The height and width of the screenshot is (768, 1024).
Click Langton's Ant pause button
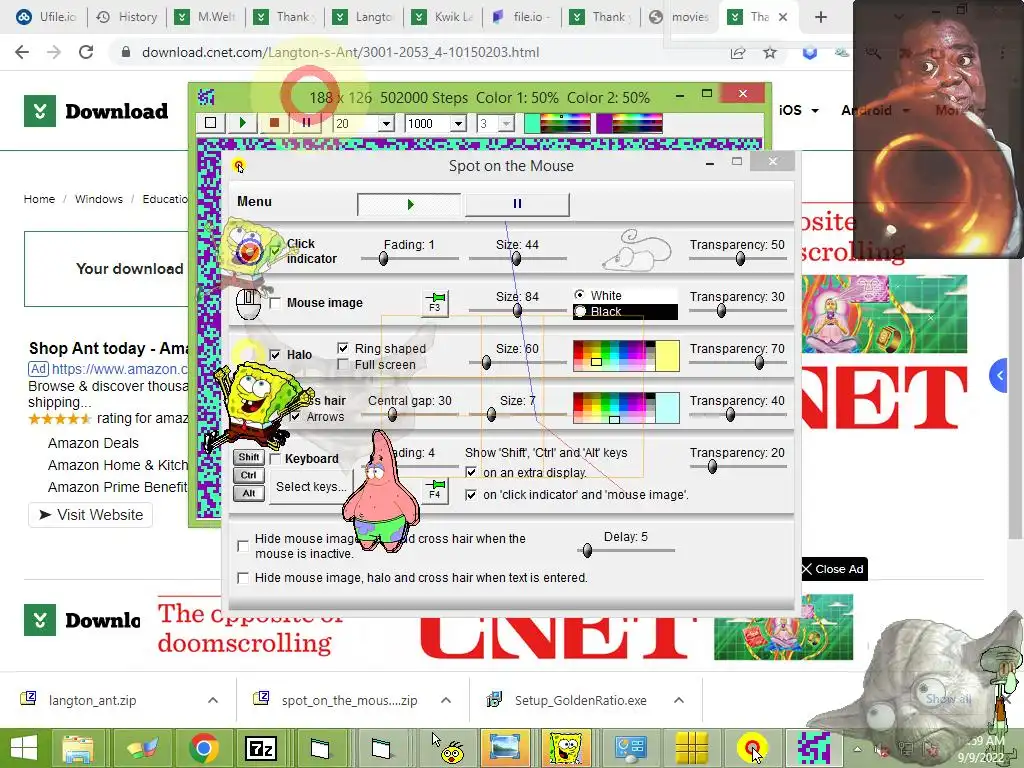[x=306, y=123]
